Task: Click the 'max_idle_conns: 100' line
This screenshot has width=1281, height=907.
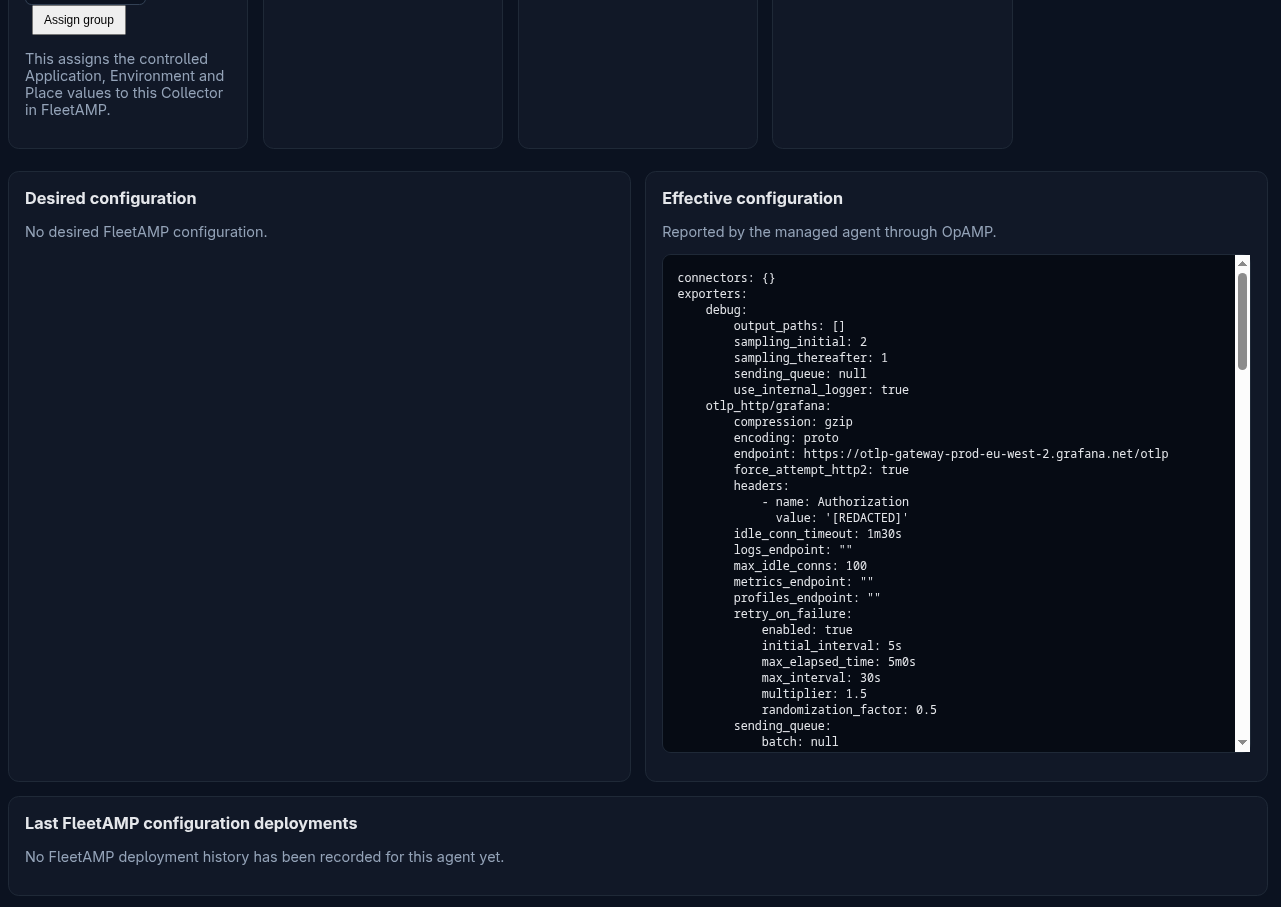Action: (800, 566)
